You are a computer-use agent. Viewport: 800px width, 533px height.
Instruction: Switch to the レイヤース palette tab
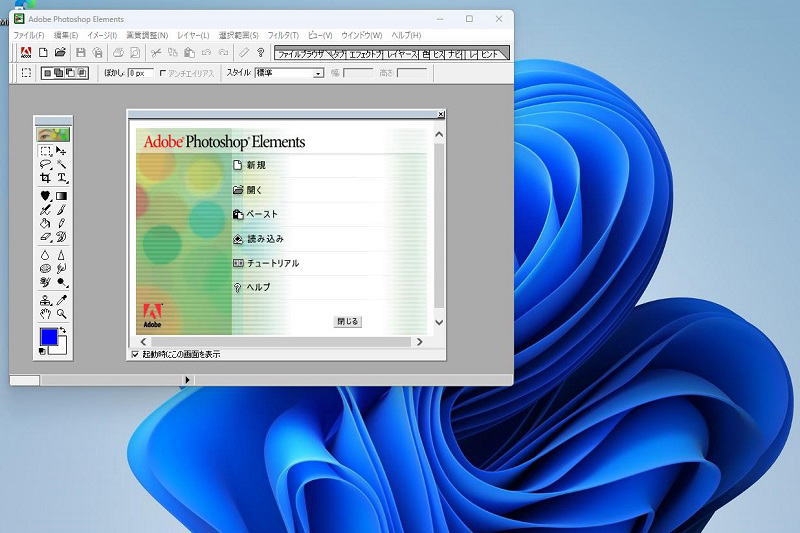pyautogui.click(x=401, y=52)
